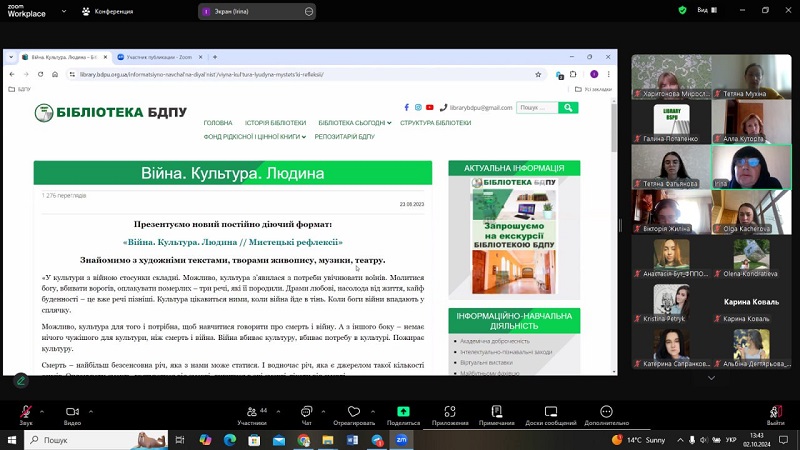The height and width of the screenshot is (450, 800).
Task: Open Google Chrome from the taskbar
Action: pos(304,440)
